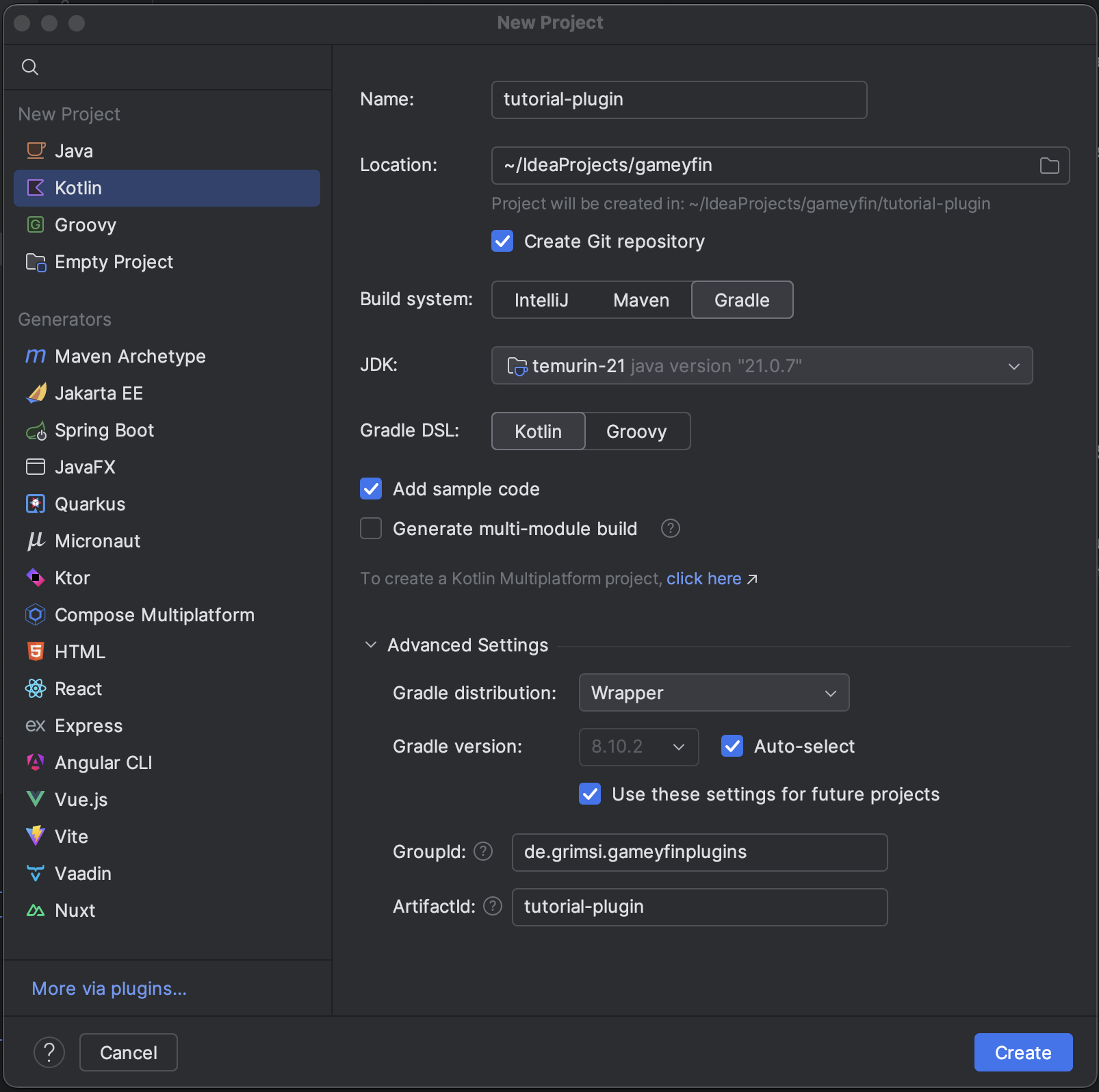The height and width of the screenshot is (1092, 1099).
Task: Uncheck Use these settings for future projects
Action: (x=590, y=794)
